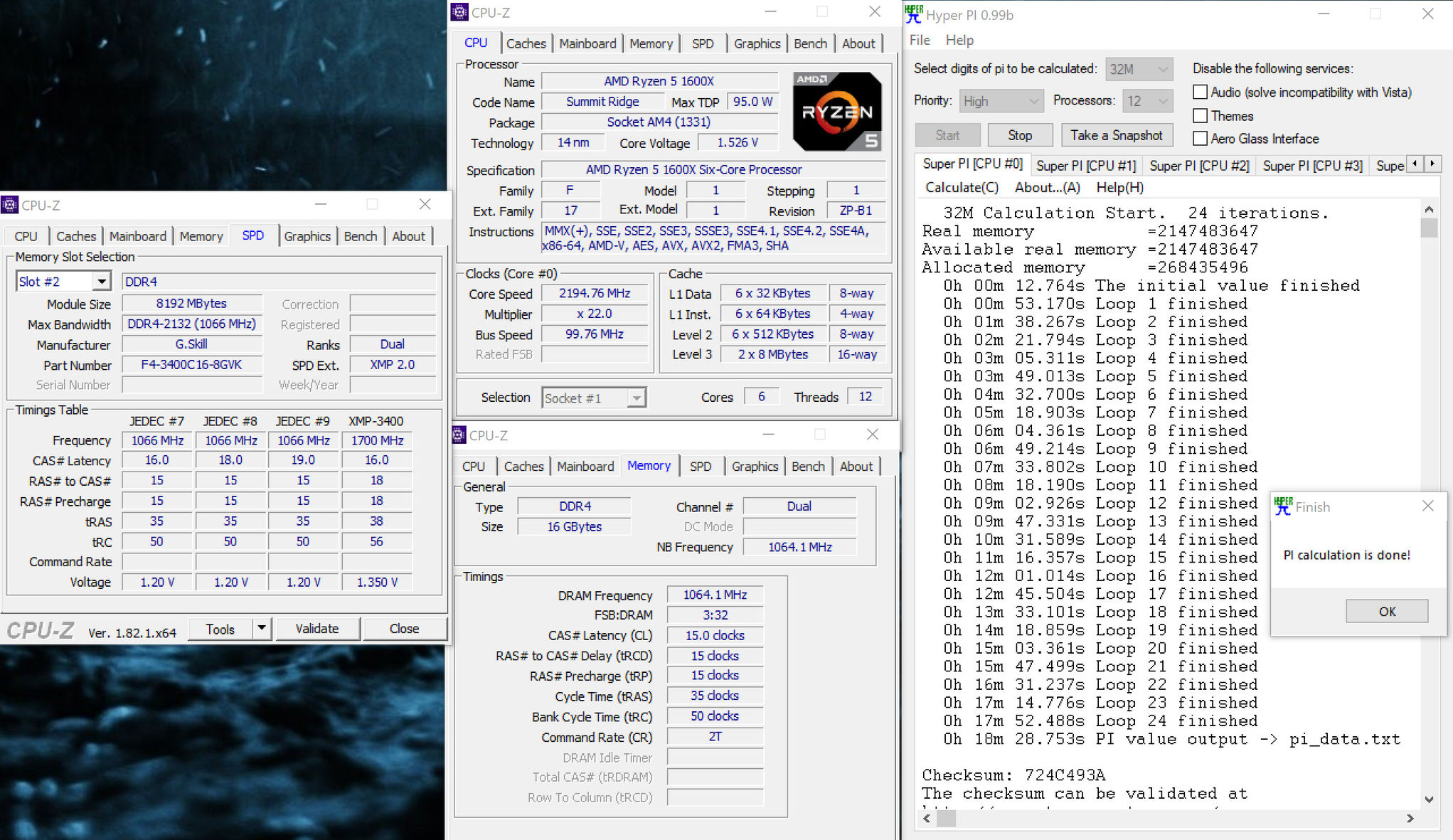Open the Calculate(C) menu
The width and height of the screenshot is (1453, 840).
[x=962, y=187]
